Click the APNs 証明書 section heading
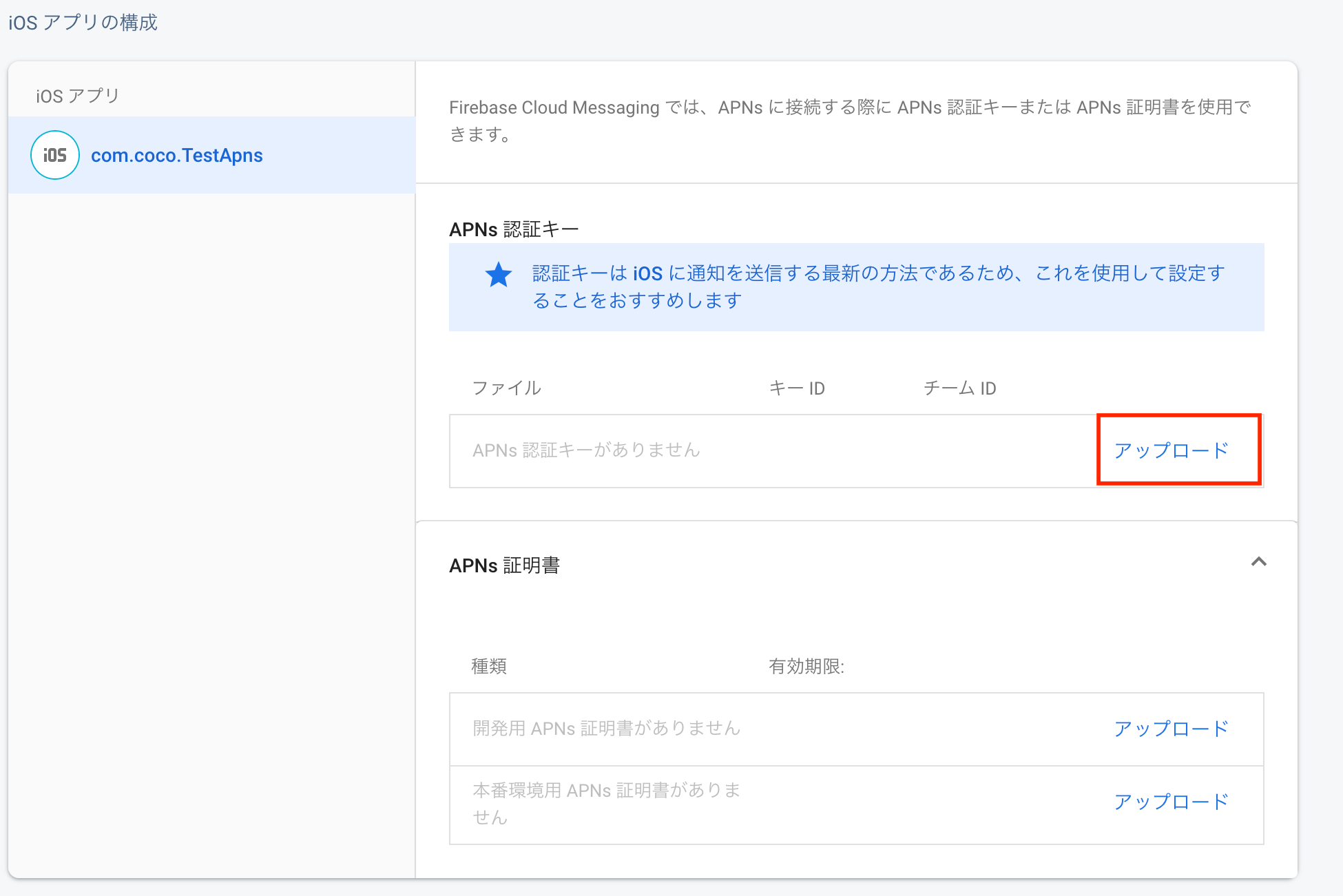The height and width of the screenshot is (896, 1343). click(x=505, y=565)
